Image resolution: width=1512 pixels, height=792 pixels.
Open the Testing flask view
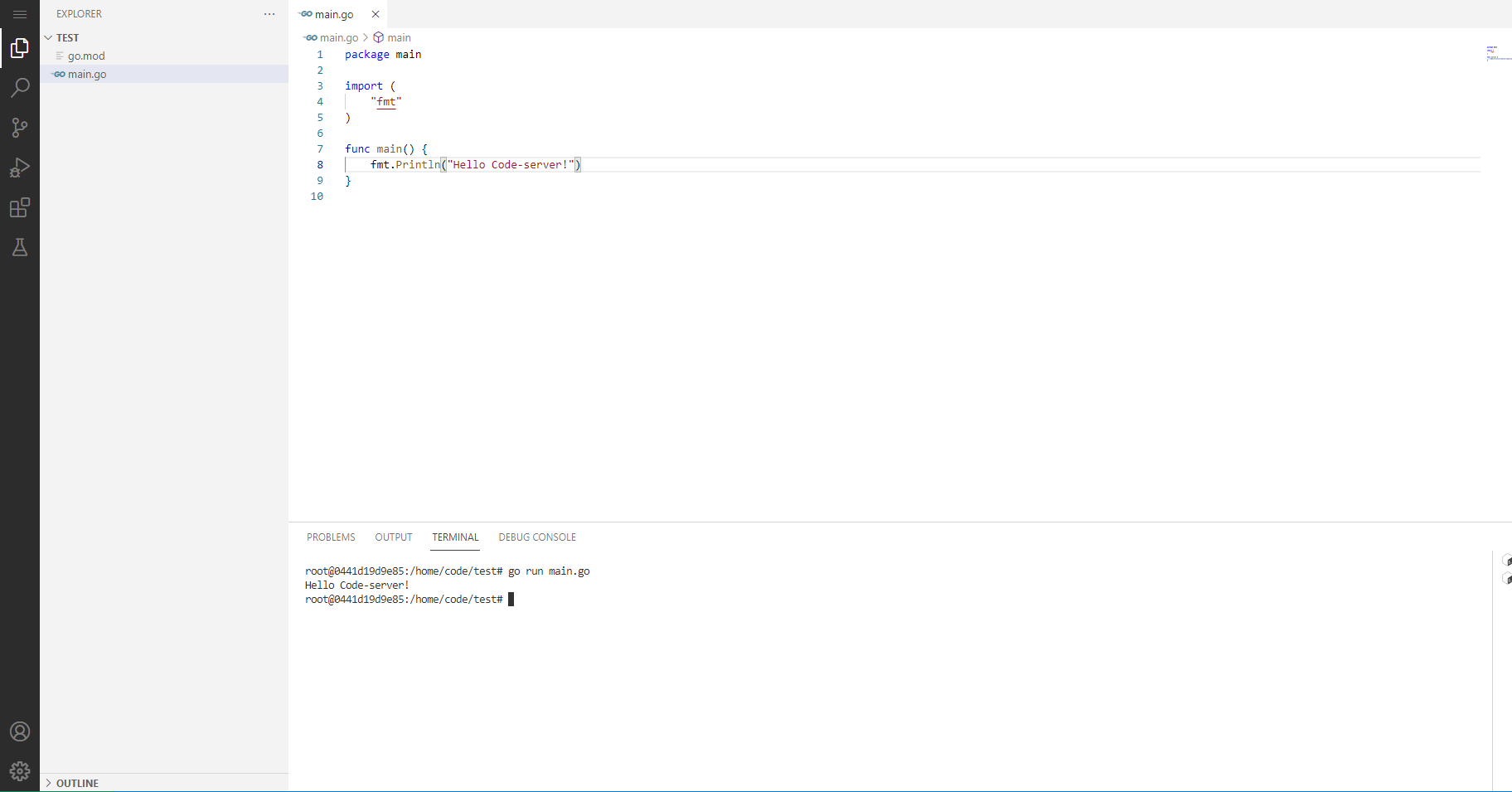[20, 247]
